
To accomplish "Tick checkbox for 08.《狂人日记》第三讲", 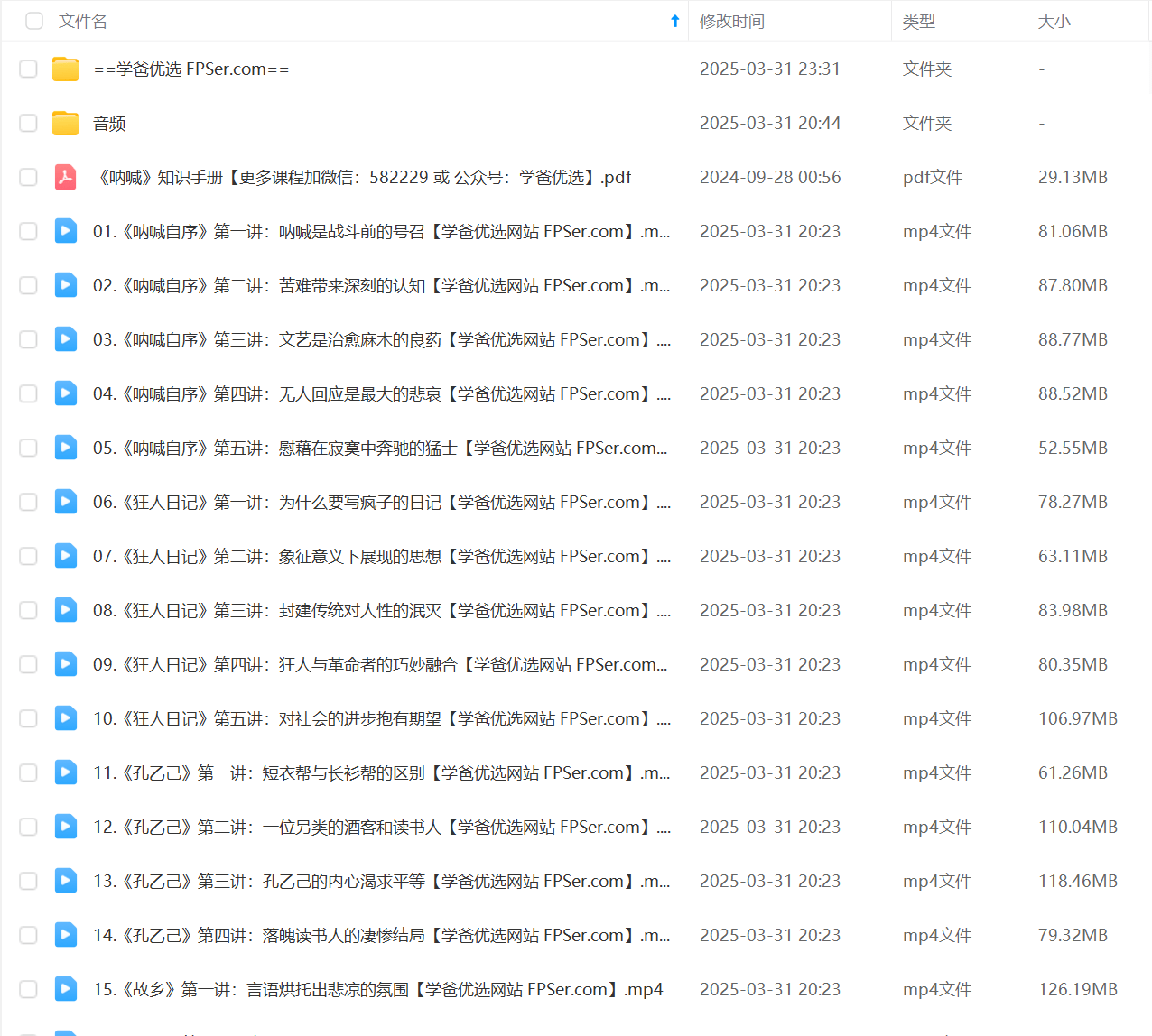I will (28, 610).
